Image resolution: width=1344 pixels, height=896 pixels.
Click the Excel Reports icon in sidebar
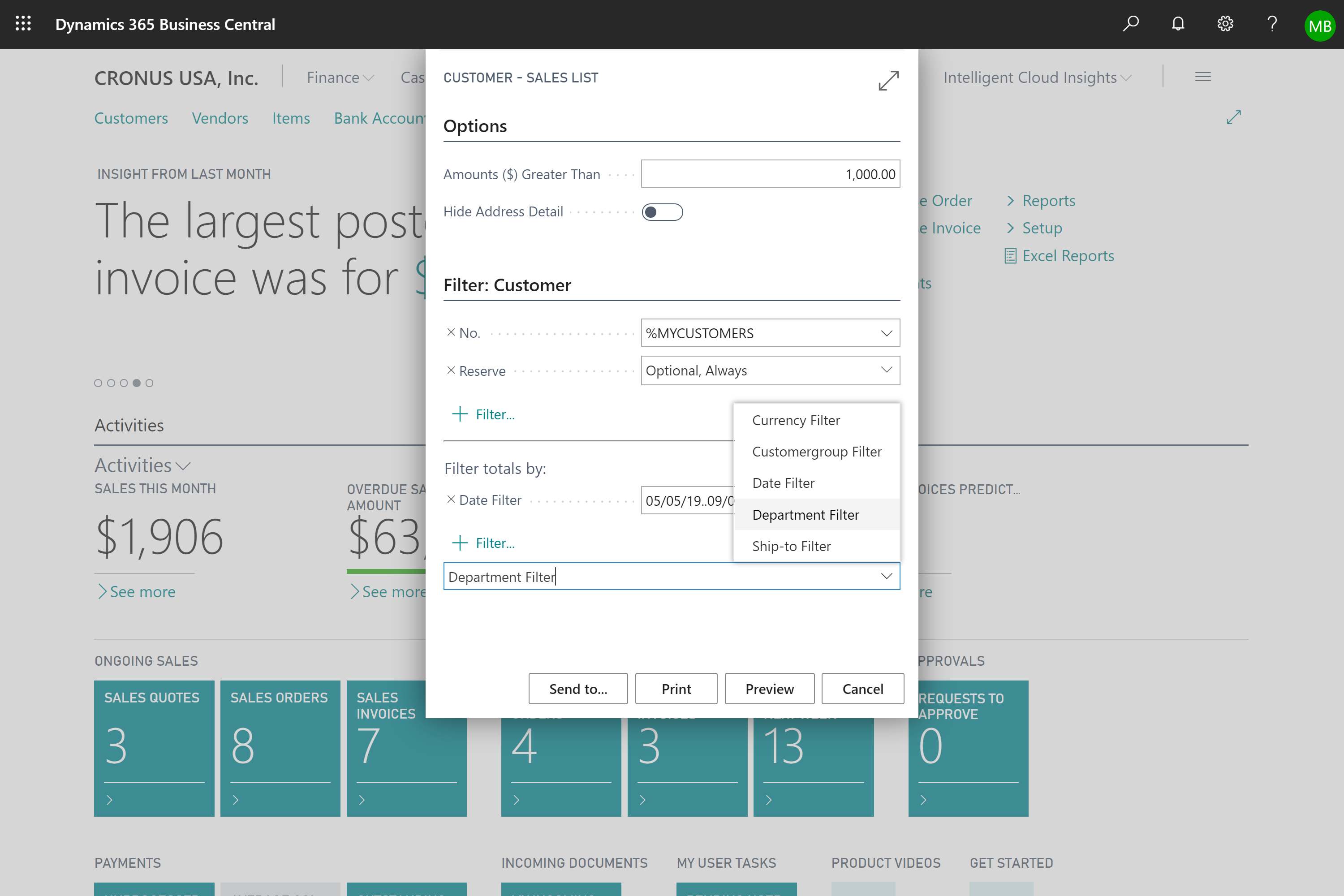click(1011, 256)
